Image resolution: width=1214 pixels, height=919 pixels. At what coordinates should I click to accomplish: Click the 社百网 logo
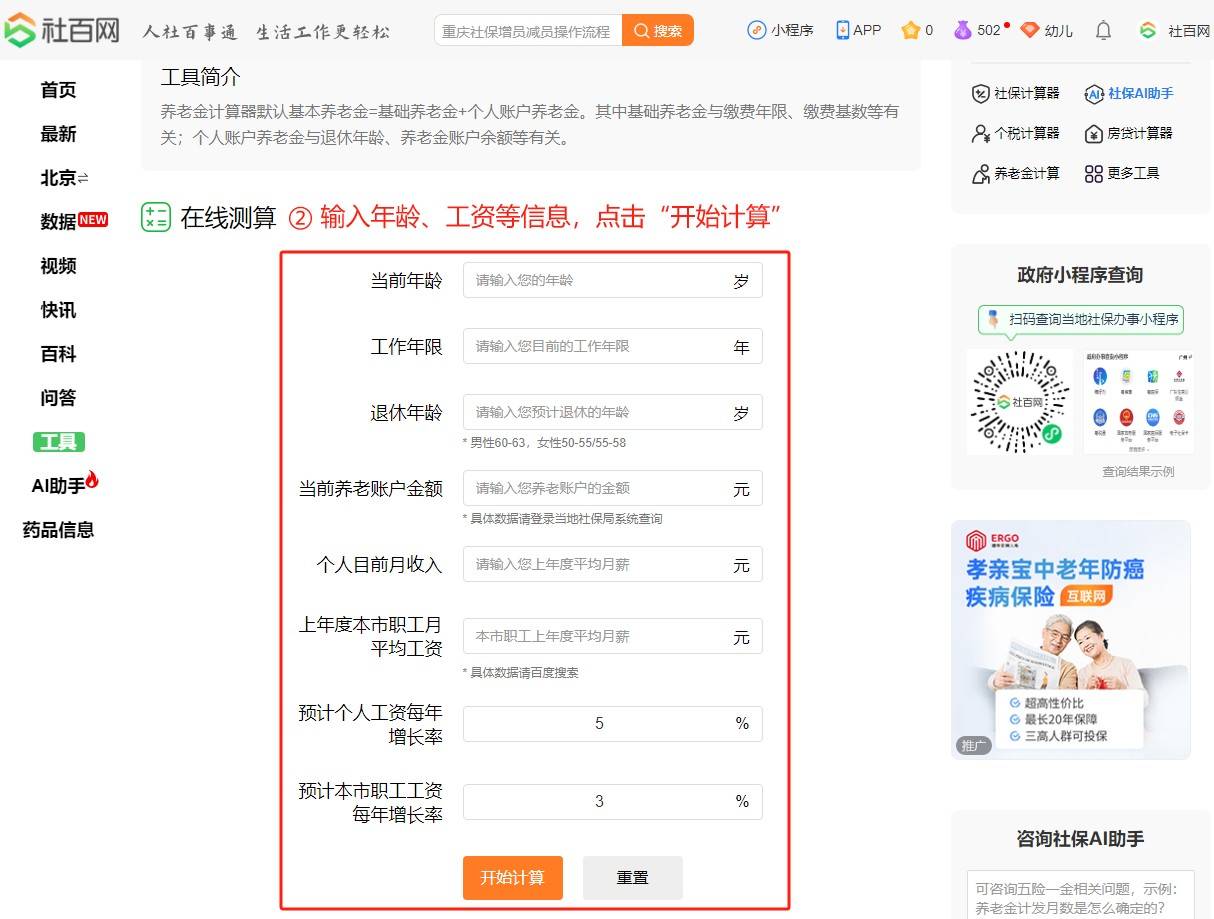[62, 30]
